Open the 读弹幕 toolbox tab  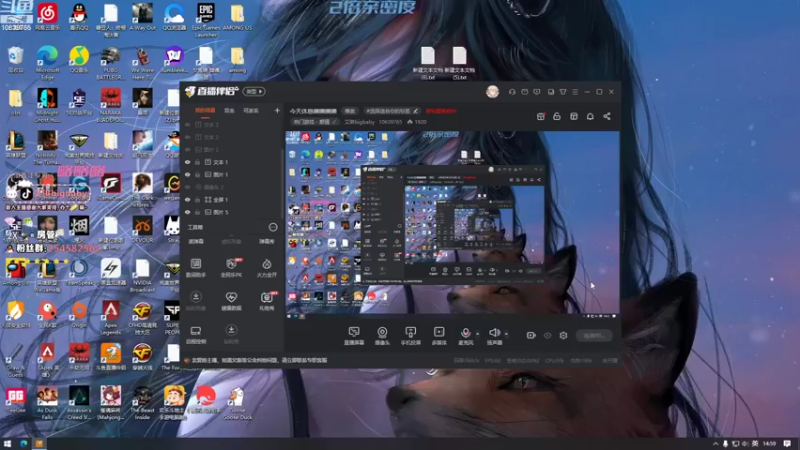point(196,241)
